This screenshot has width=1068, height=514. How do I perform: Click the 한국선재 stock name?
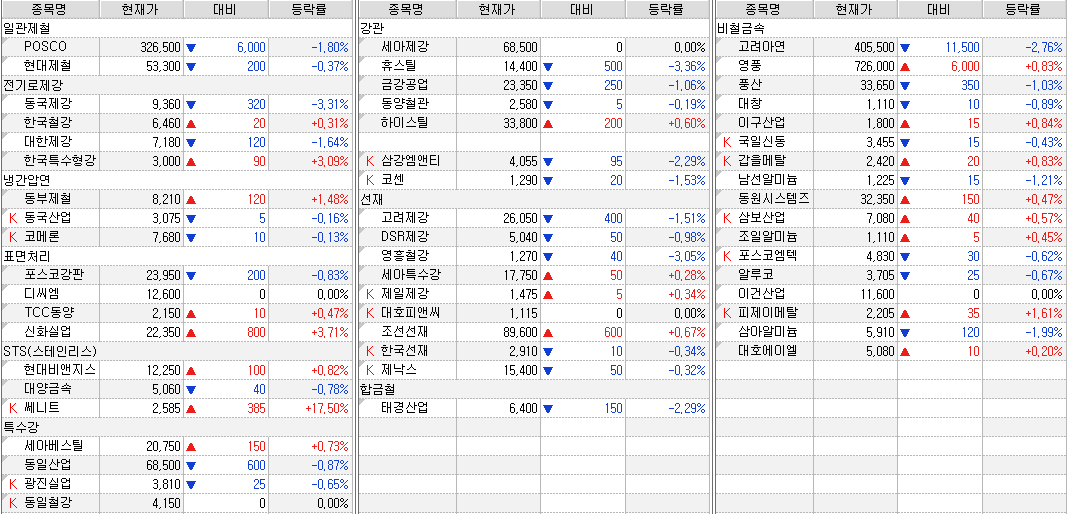coord(405,351)
